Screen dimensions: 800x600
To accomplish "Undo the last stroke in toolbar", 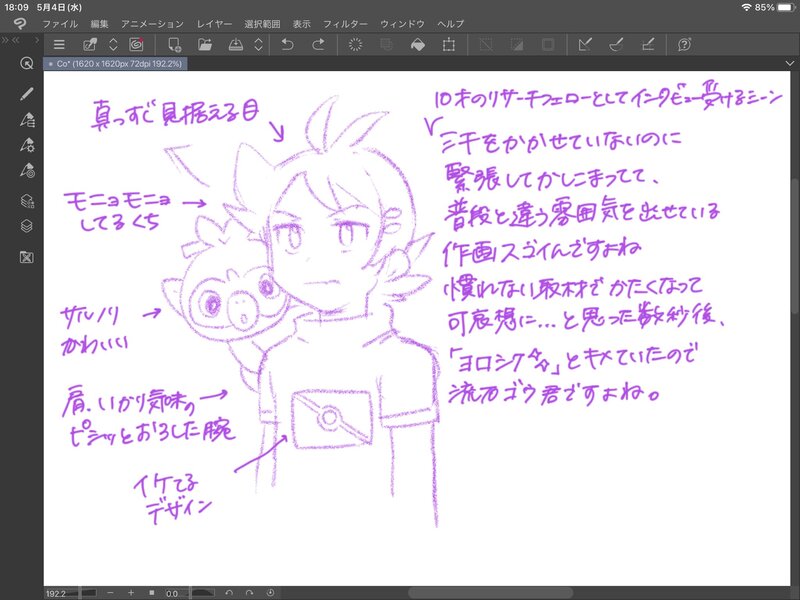I will (288, 45).
